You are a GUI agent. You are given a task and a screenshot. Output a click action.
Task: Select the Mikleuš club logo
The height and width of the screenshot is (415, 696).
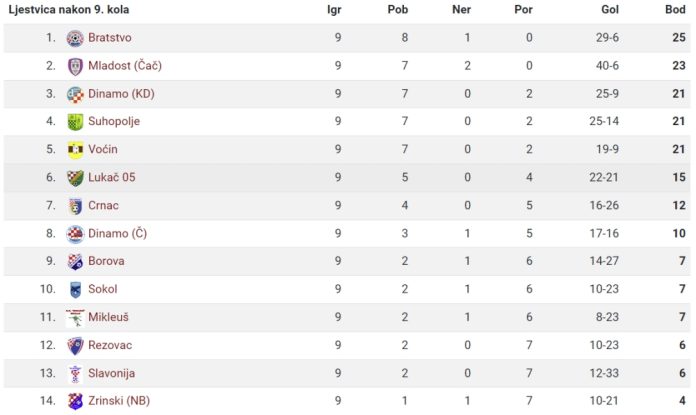[x=75, y=318]
